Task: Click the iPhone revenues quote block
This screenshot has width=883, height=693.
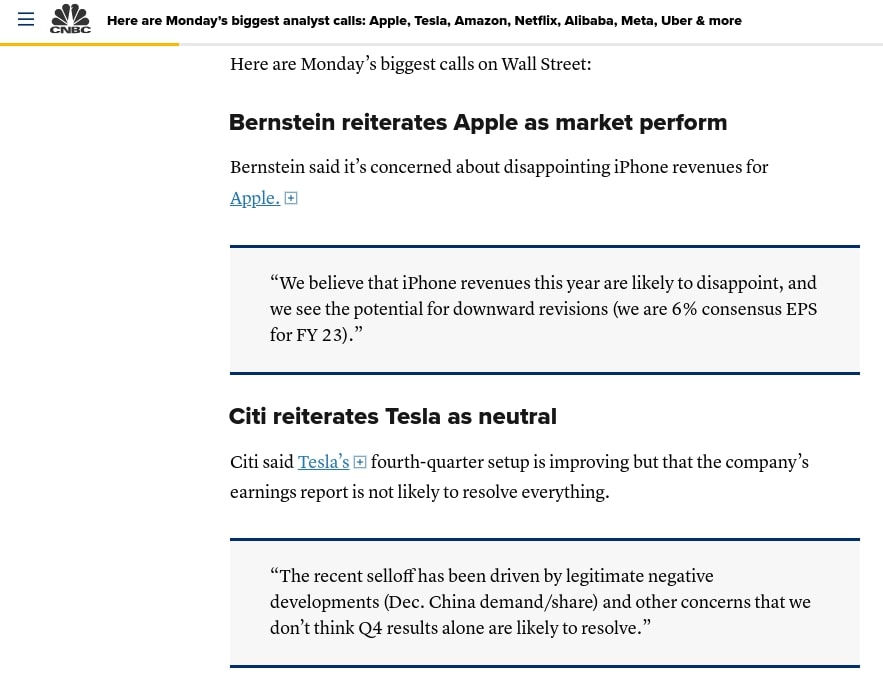Action: [544, 310]
